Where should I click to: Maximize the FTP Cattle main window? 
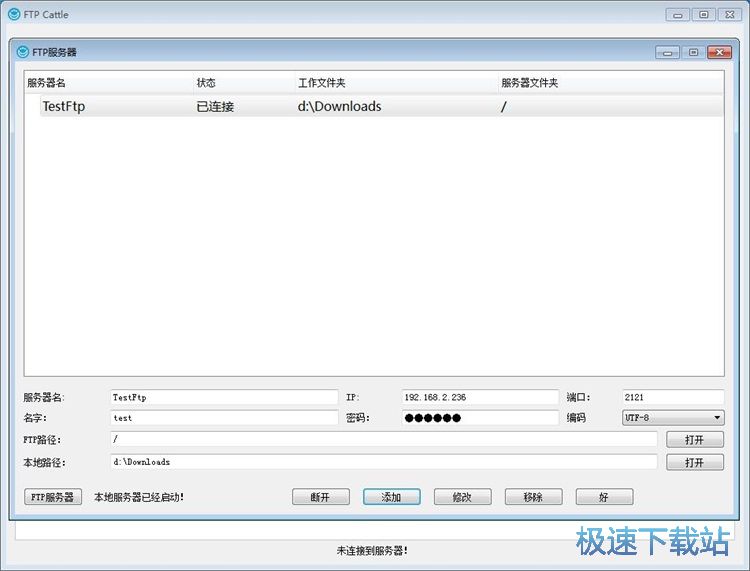tap(704, 15)
